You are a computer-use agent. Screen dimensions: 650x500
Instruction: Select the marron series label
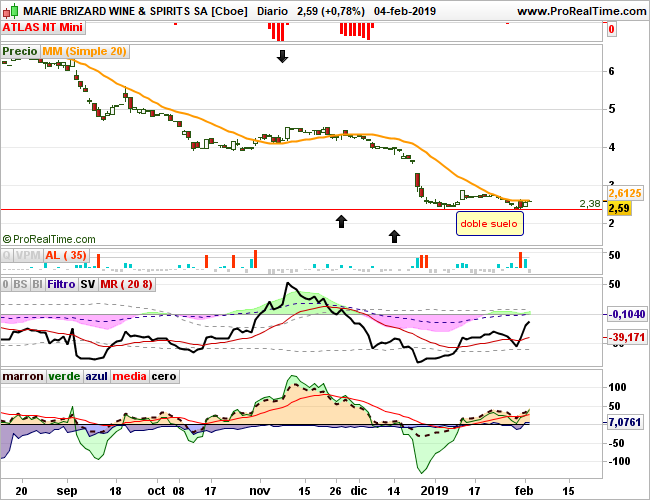(23, 376)
